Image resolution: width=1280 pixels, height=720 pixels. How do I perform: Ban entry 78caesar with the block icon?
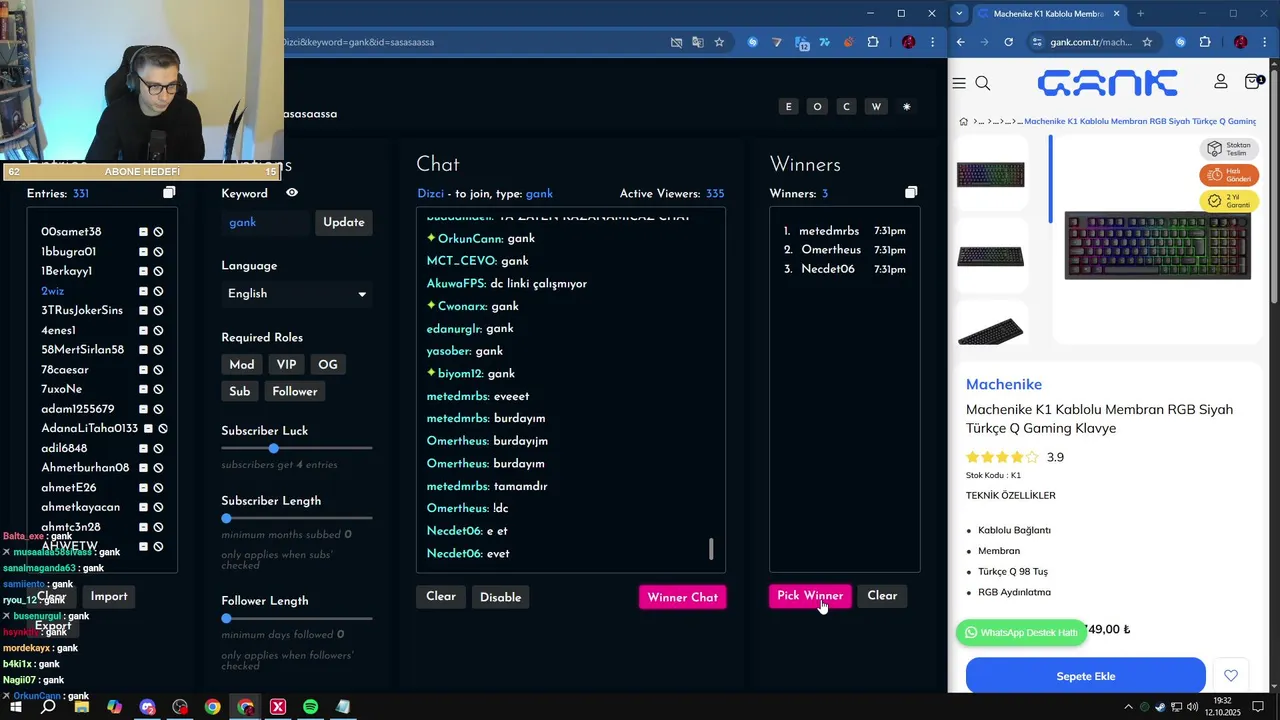(158, 370)
